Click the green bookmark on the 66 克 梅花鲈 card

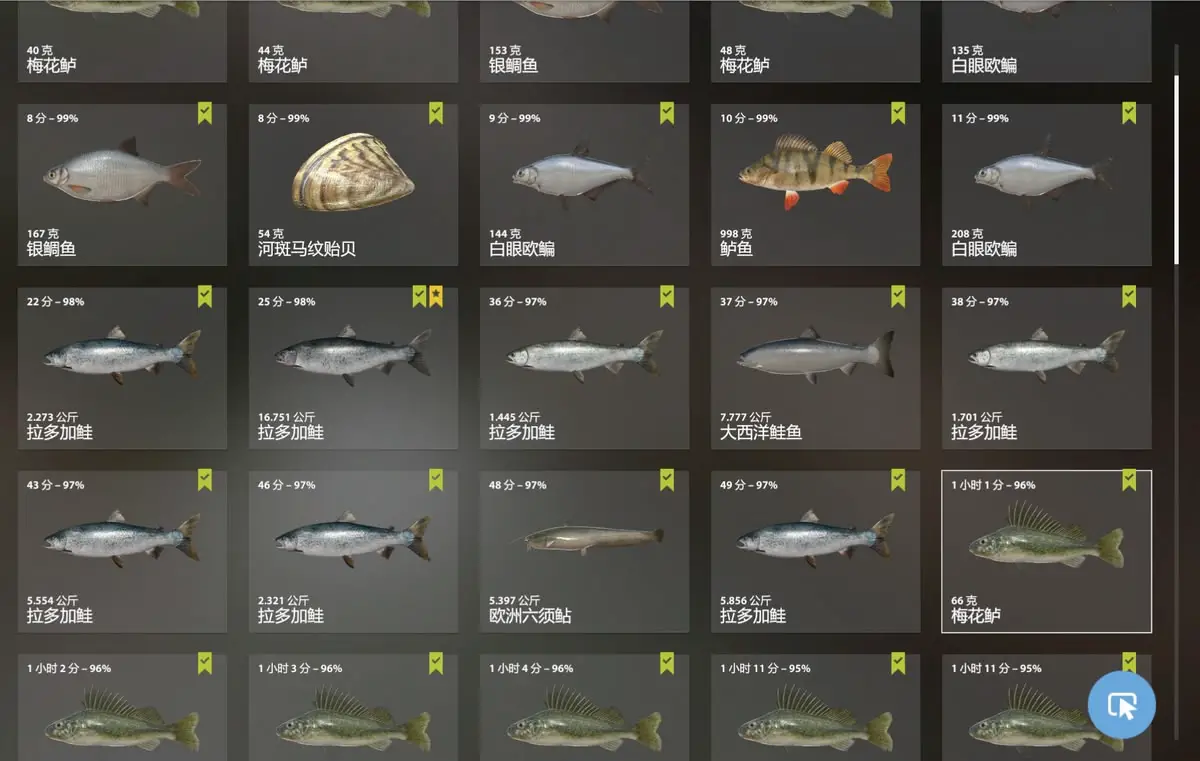click(x=1129, y=480)
